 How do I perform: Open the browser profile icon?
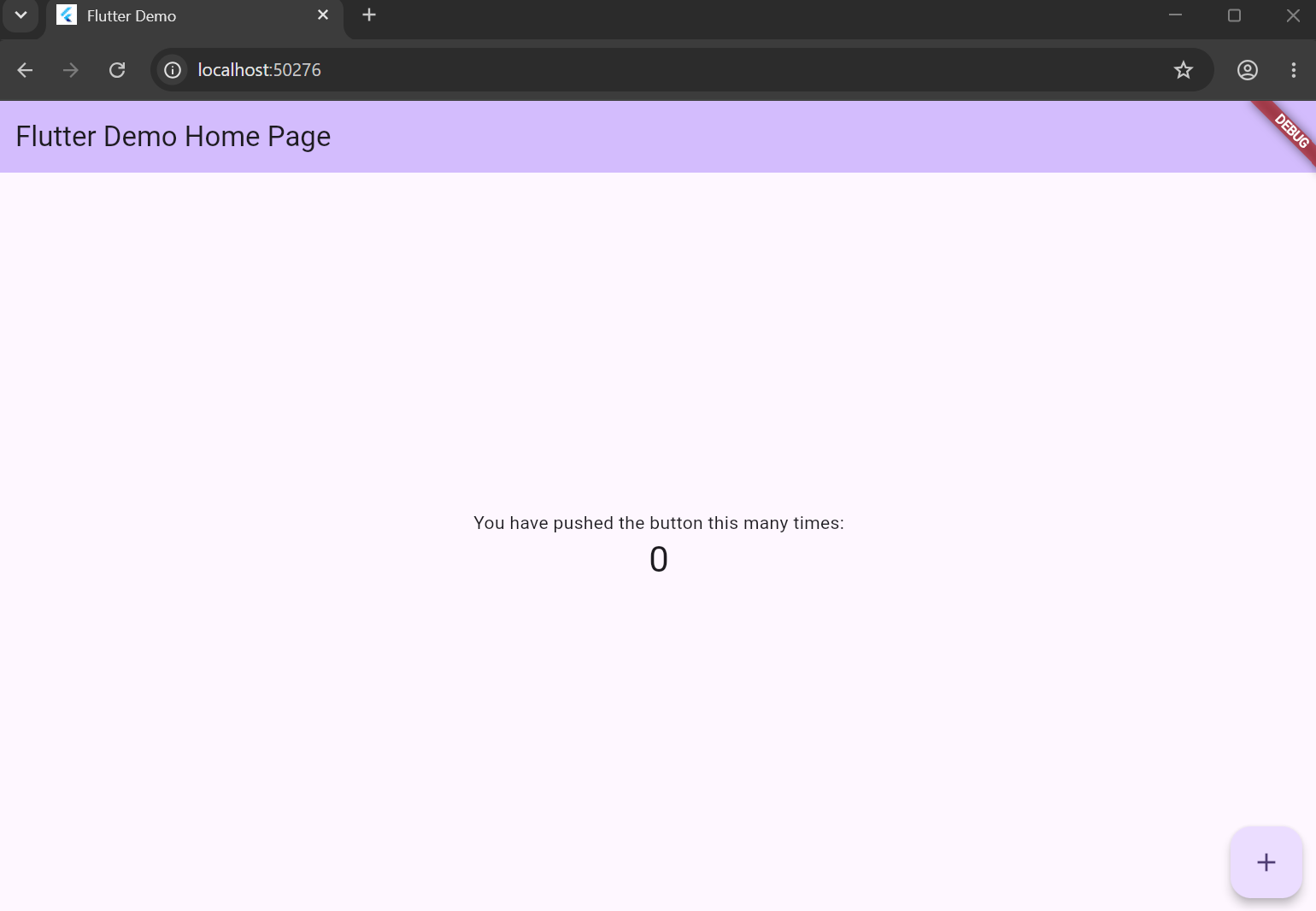(1247, 70)
